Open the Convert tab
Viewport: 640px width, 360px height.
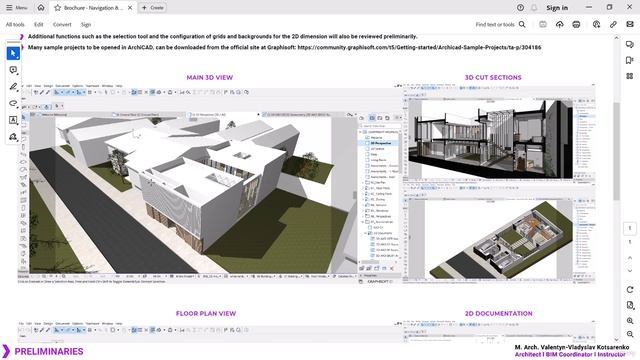point(62,24)
